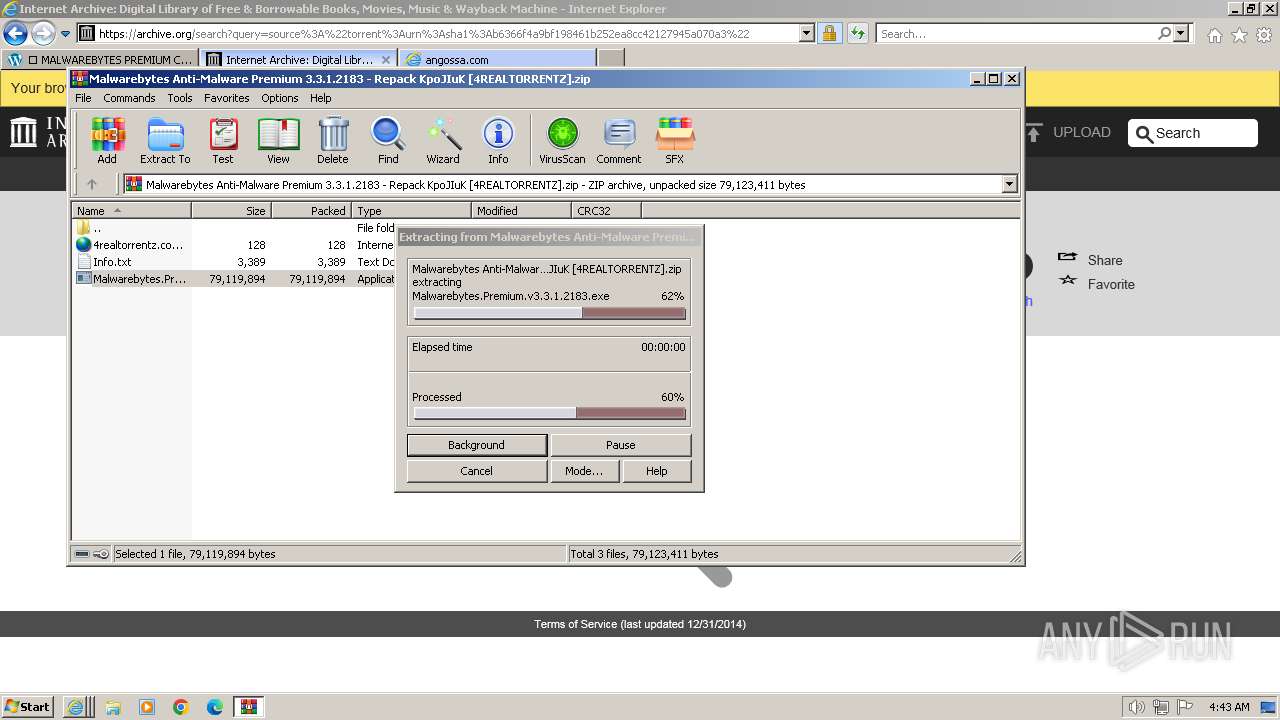Click the Favorite link on archive page
This screenshot has height=720, width=1280.
[1097, 284]
